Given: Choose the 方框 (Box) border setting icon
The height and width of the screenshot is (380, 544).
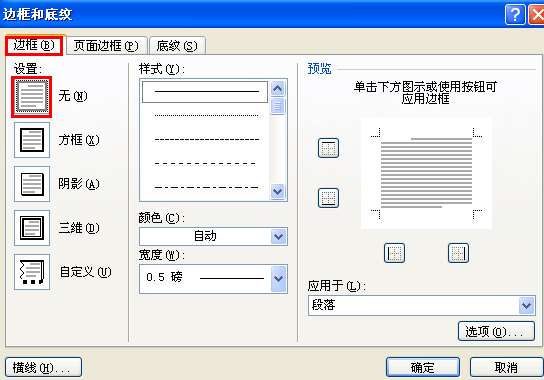Looking at the screenshot, I should 32,140.
